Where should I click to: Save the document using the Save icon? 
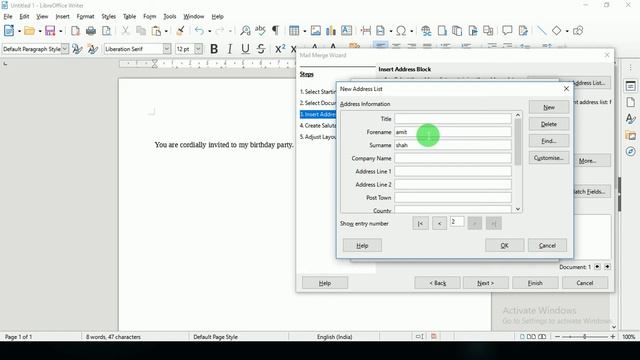(50, 31)
